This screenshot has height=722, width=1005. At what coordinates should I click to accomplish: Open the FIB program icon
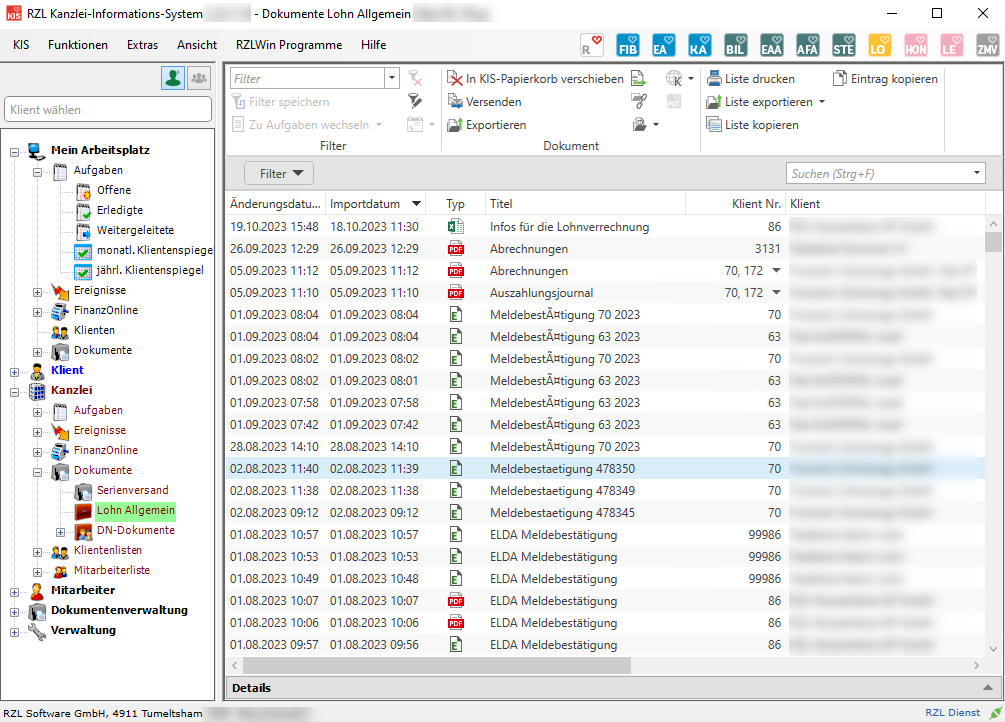(x=628, y=46)
